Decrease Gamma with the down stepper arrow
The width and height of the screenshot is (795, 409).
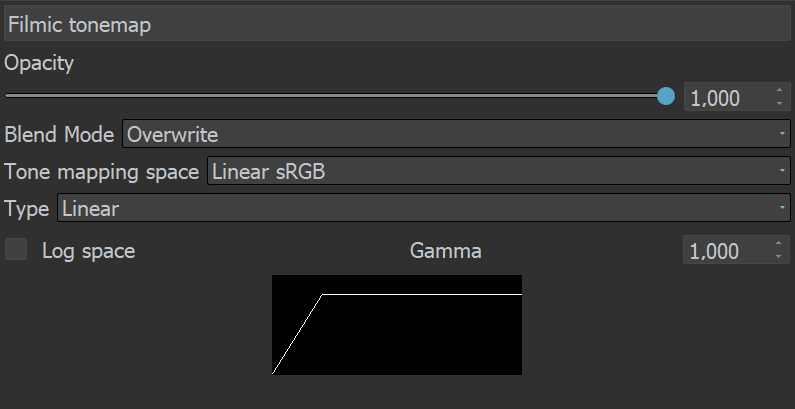(x=779, y=257)
